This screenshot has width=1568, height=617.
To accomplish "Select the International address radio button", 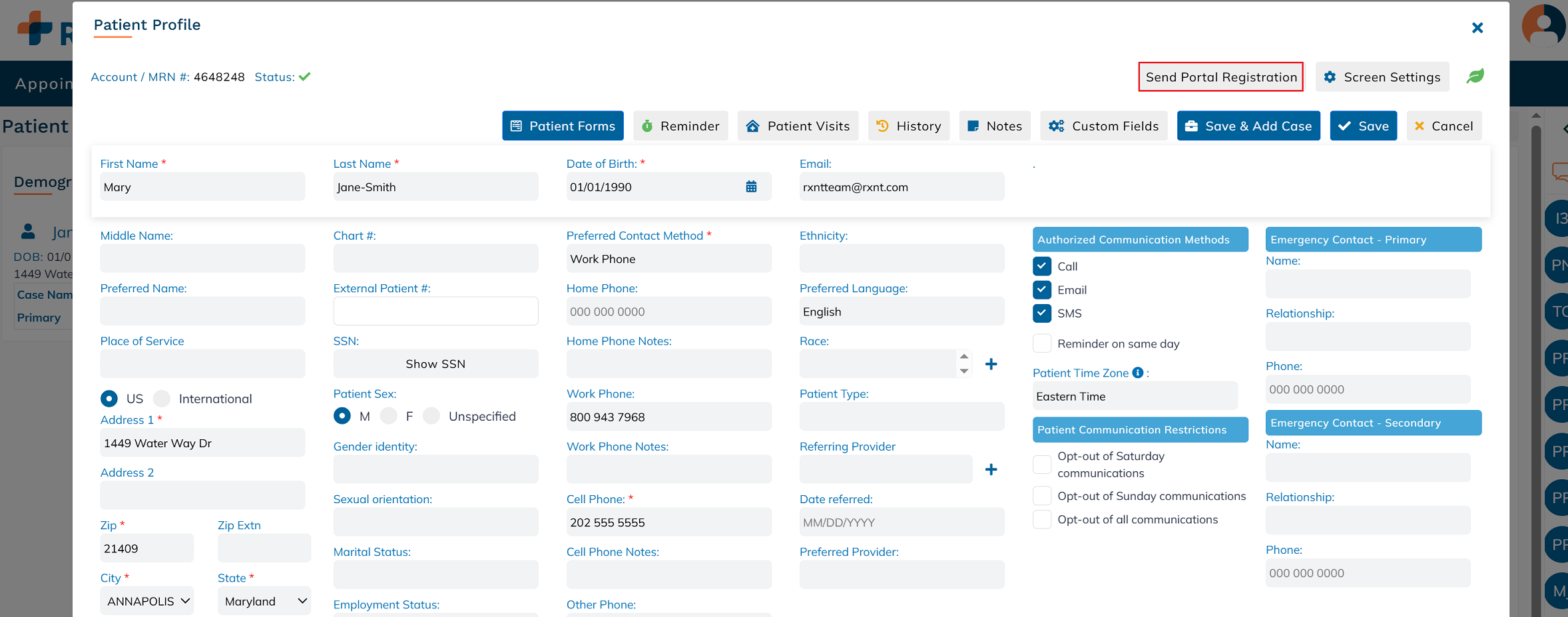I will coord(162,399).
